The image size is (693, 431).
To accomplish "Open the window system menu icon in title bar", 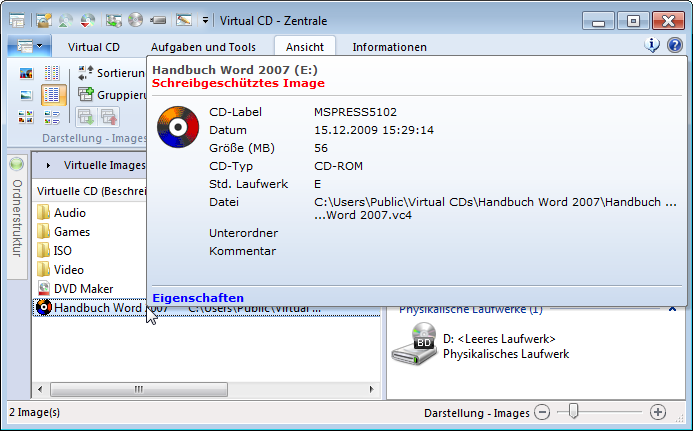I will pyautogui.click(x=17, y=20).
